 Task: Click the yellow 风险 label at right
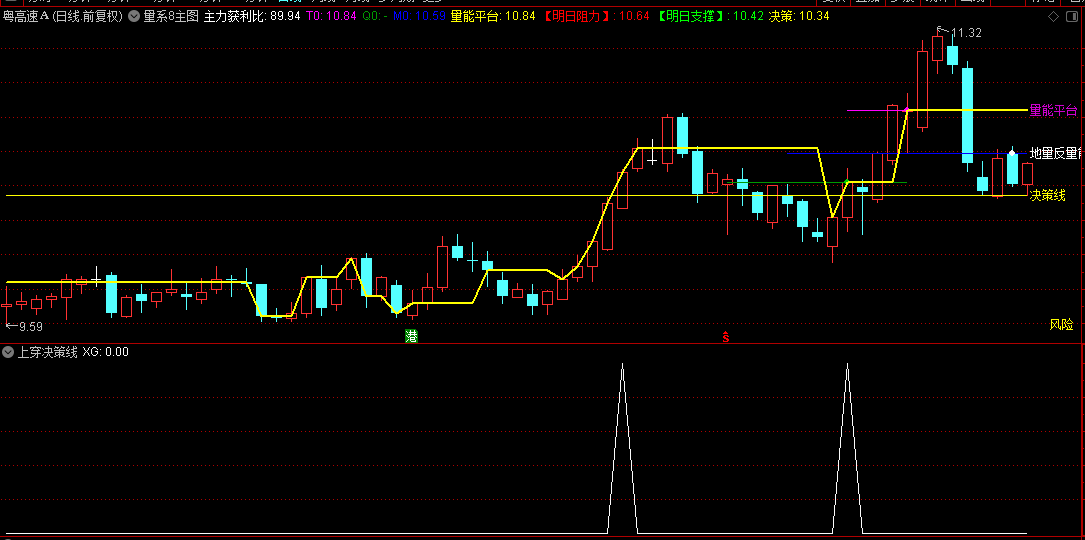click(x=1061, y=323)
